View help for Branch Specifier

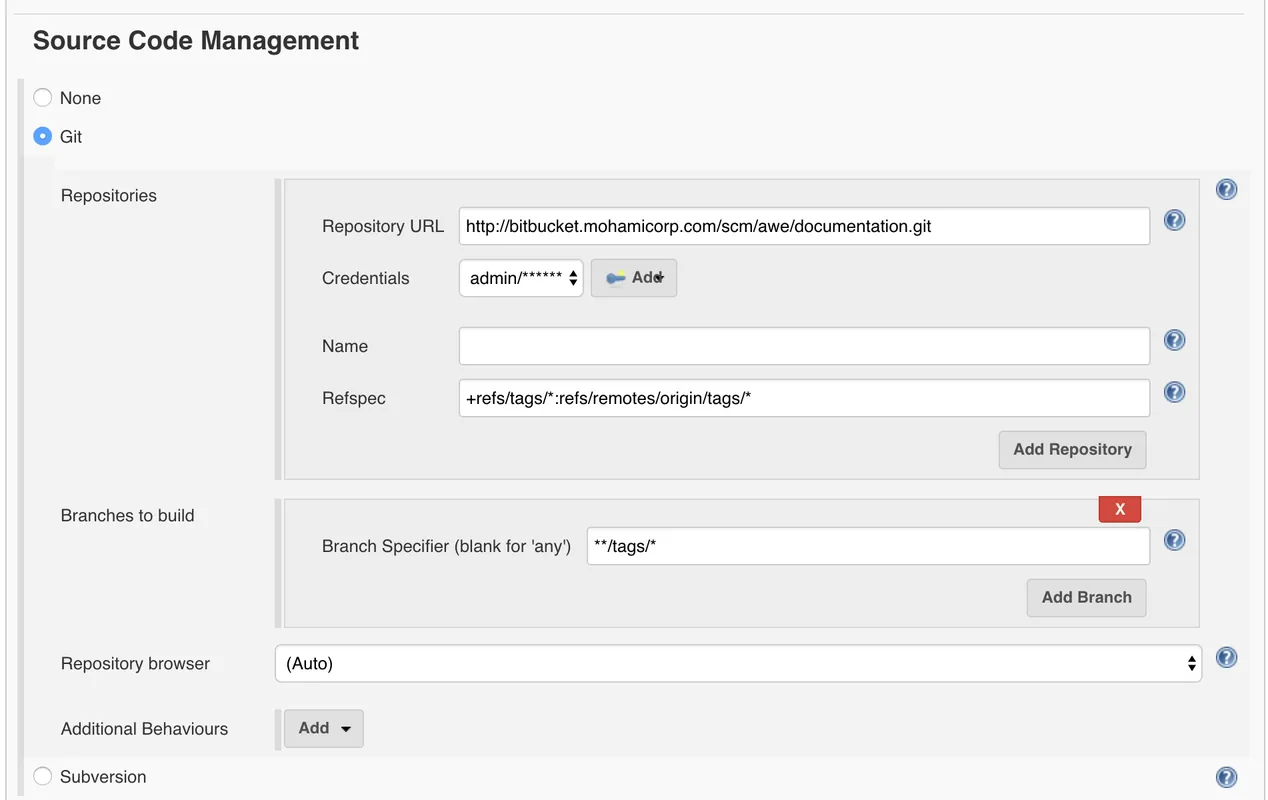(1175, 540)
